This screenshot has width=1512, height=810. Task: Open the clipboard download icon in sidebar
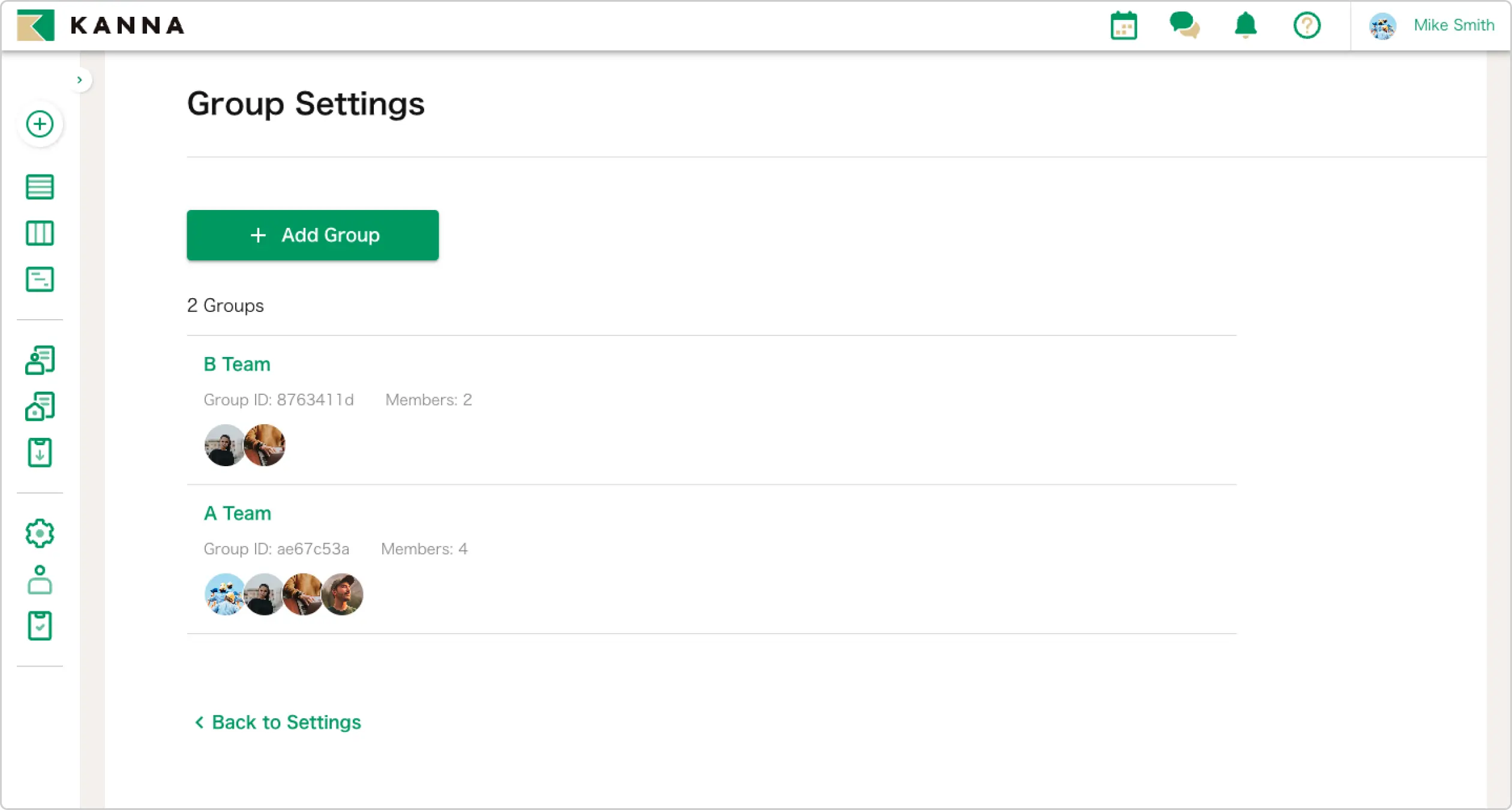[x=40, y=452]
